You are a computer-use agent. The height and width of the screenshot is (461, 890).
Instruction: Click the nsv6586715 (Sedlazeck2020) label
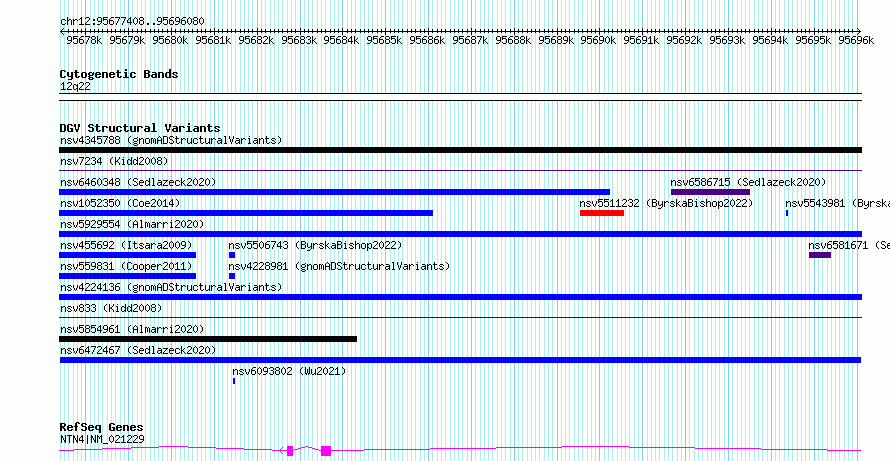pos(748,182)
